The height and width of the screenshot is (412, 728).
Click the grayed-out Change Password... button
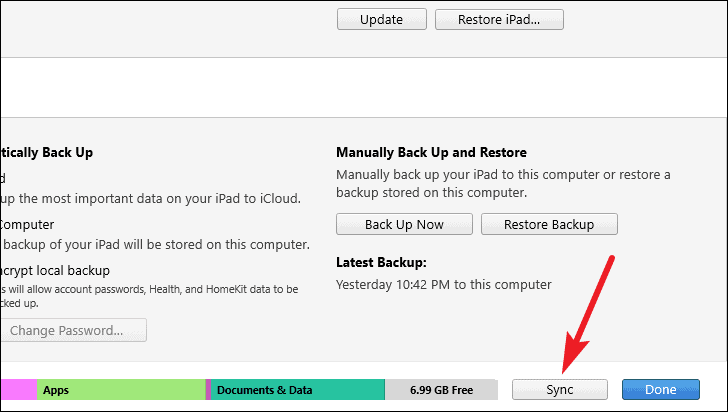pos(73,330)
